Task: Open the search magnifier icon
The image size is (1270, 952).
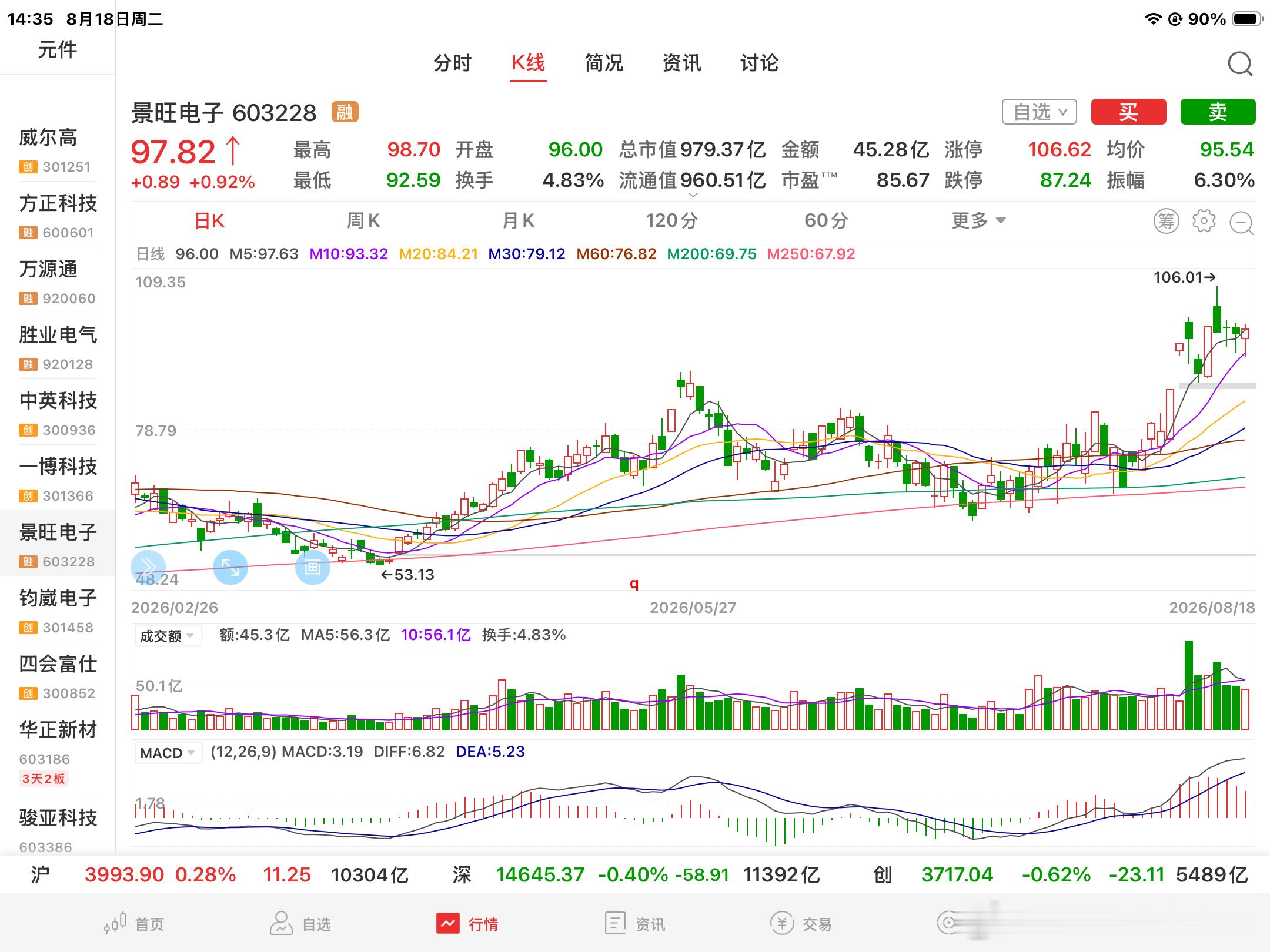Action: [1240, 64]
